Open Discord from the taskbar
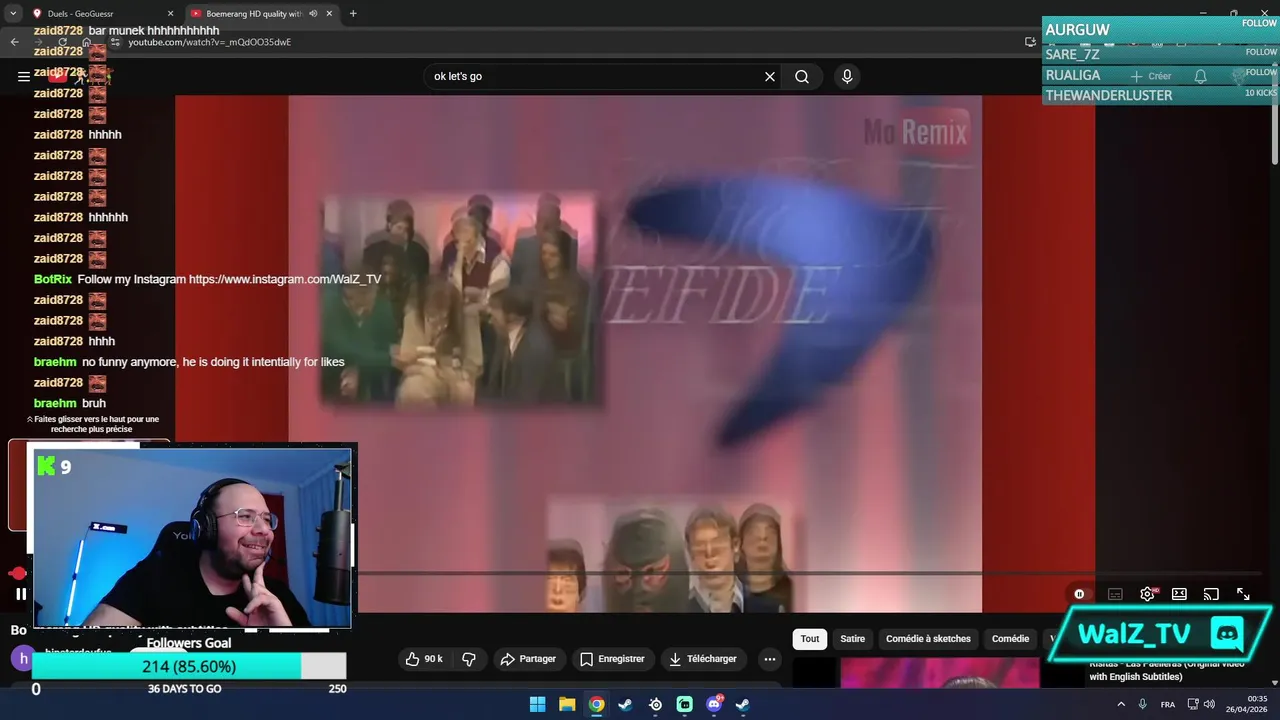 (714, 704)
